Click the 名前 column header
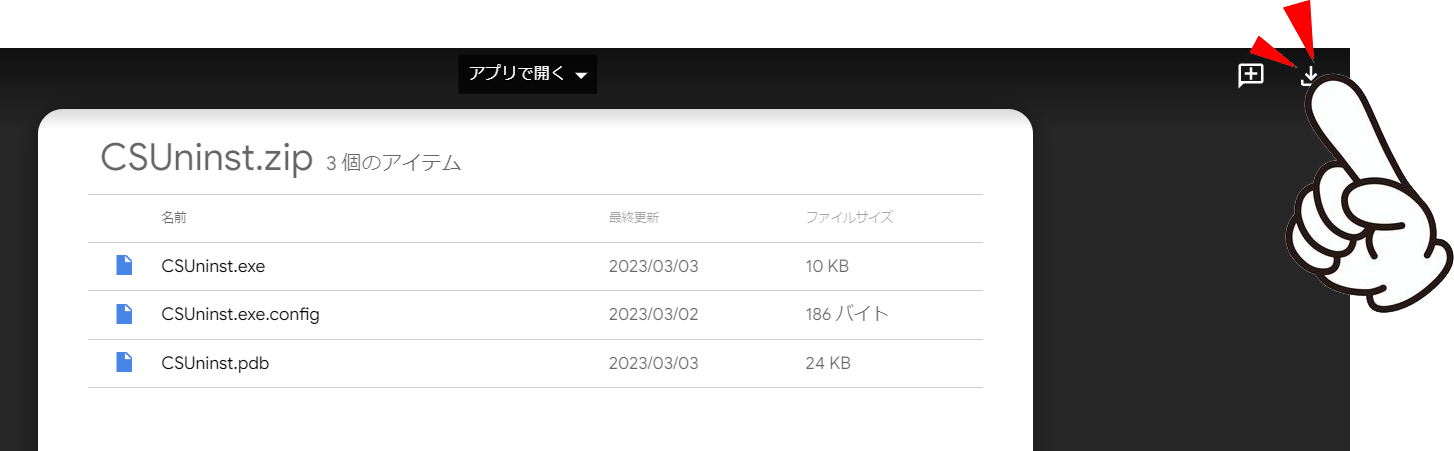 tap(174, 217)
